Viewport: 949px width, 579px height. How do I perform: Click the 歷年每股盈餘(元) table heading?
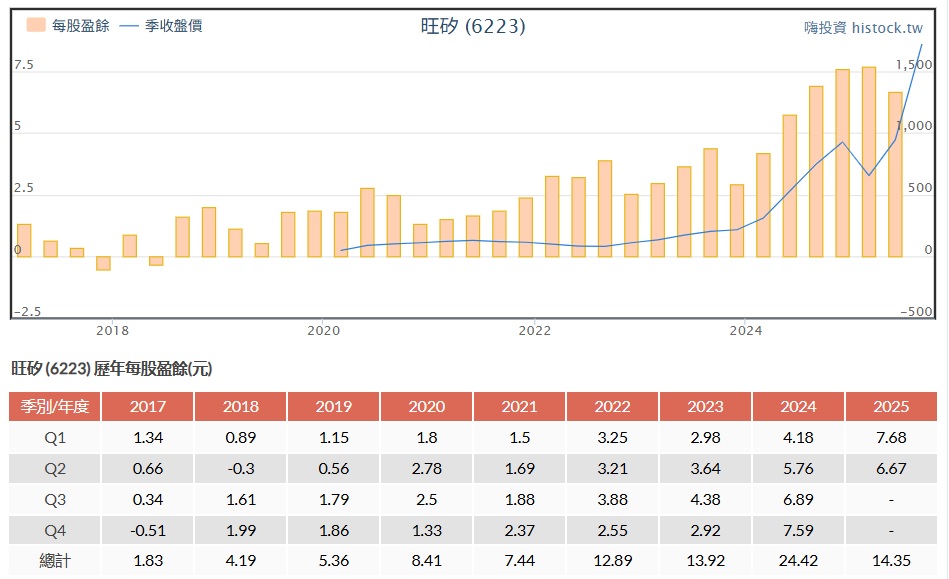point(112,369)
